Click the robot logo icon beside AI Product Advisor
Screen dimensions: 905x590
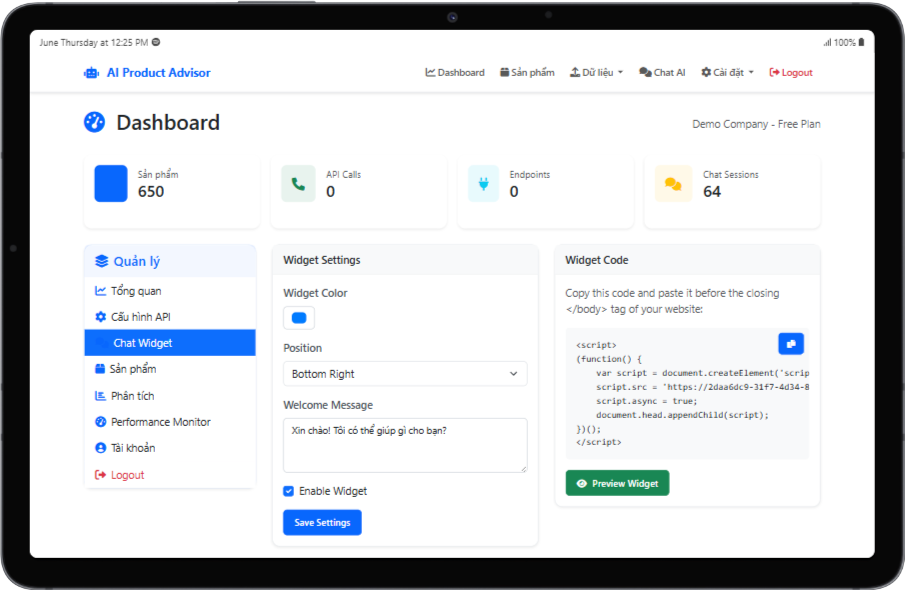(92, 73)
